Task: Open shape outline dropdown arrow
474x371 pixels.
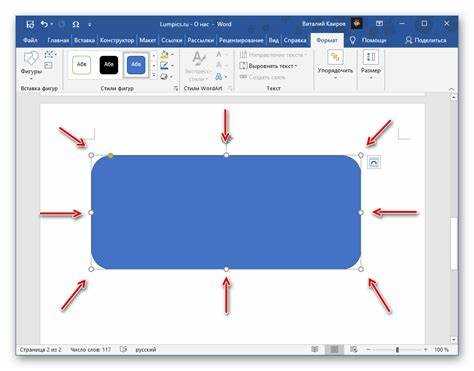Action: click(x=172, y=66)
